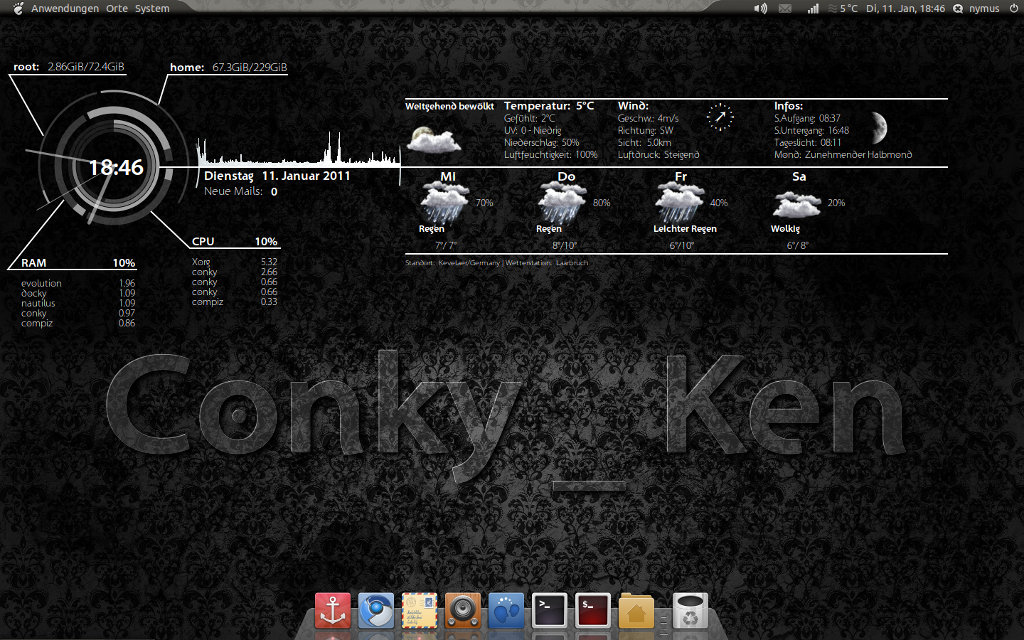This screenshot has width=1024, height=640.
Task: Click the 70% rain chance for Mi
Action: point(485,203)
